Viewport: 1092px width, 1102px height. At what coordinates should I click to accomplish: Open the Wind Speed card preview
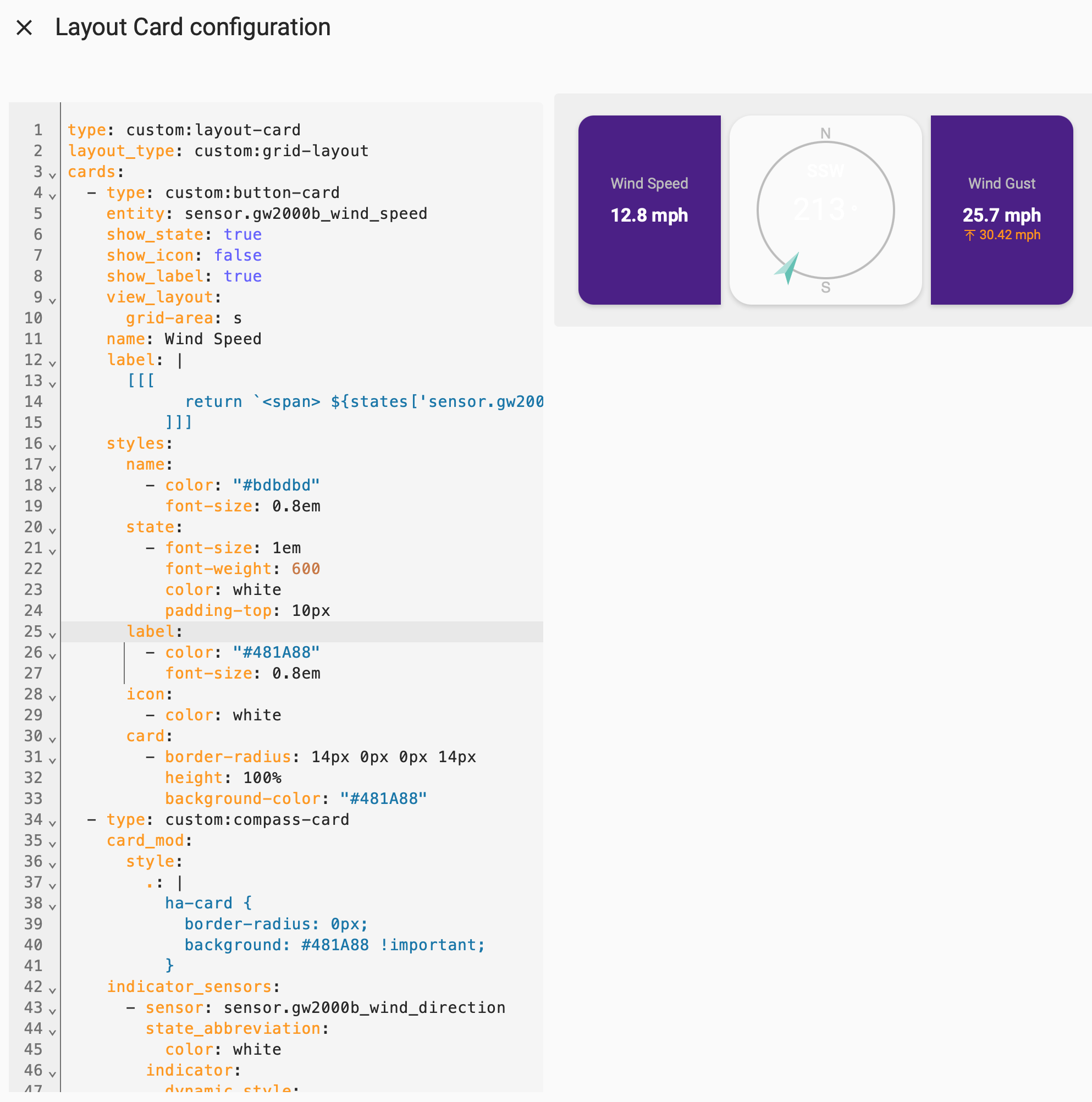pyautogui.click(x=649, y=210)
